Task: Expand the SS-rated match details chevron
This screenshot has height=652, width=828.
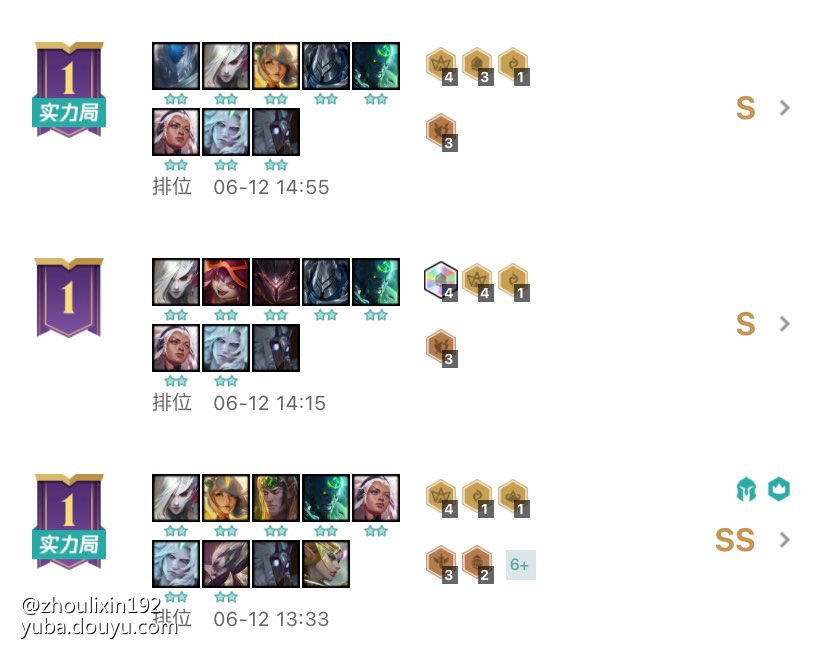Action: [x=785, y=540]
